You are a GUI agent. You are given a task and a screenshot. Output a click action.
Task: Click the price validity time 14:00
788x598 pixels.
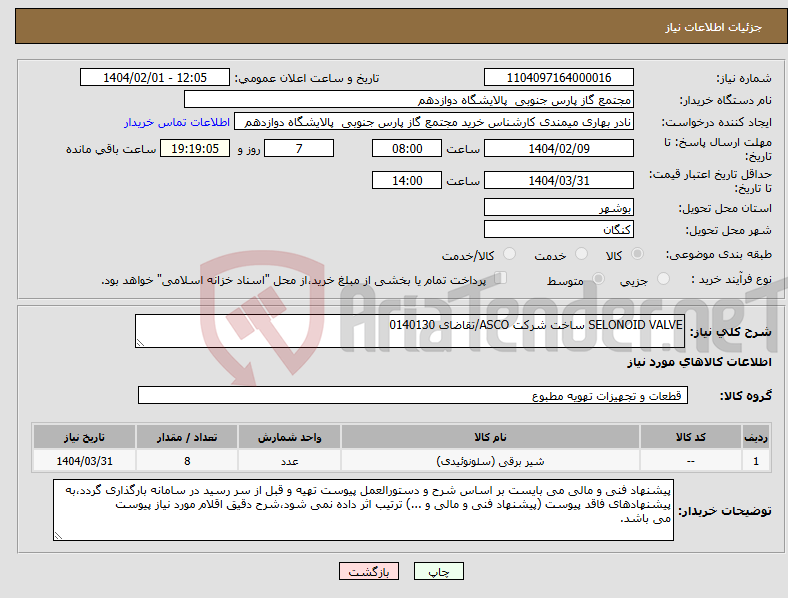(407, 180)
